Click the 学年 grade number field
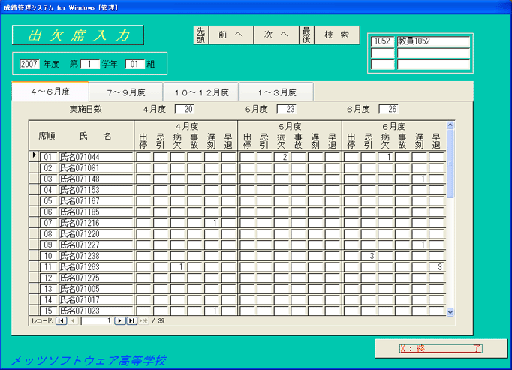 click(90, 64)
